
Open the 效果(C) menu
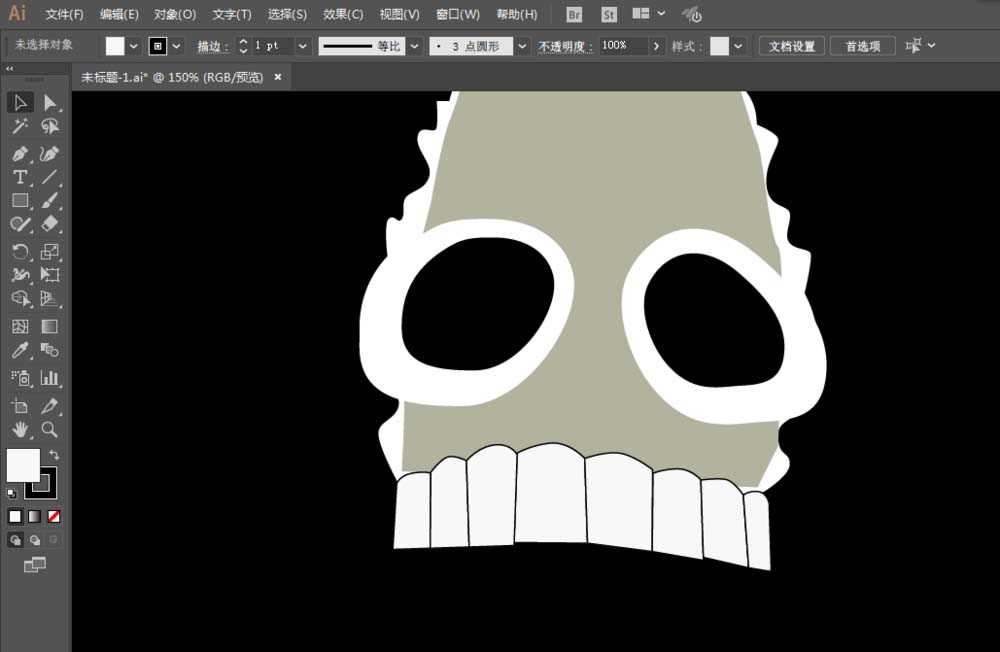click(343, 14)
